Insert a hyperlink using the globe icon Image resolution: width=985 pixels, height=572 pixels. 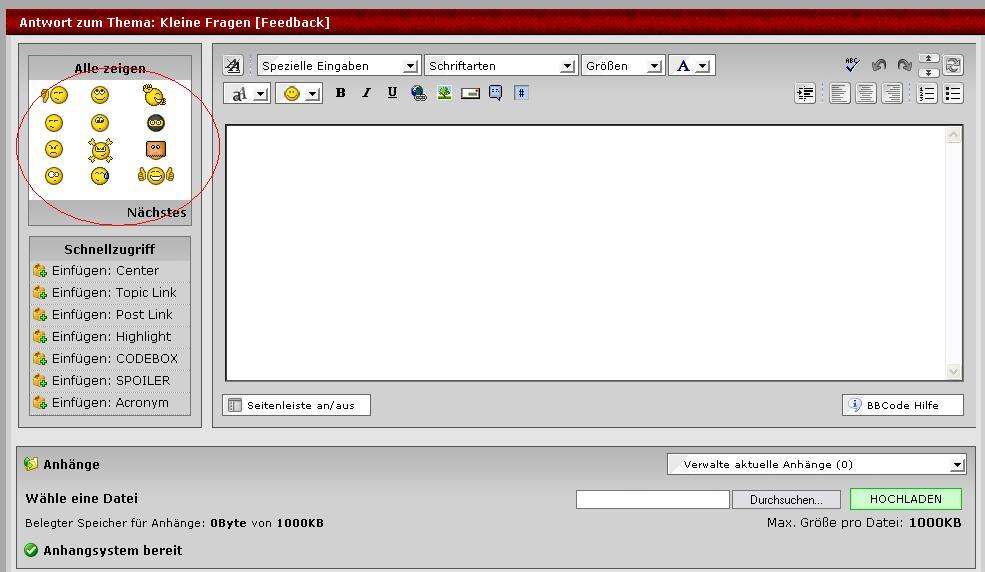418,93
